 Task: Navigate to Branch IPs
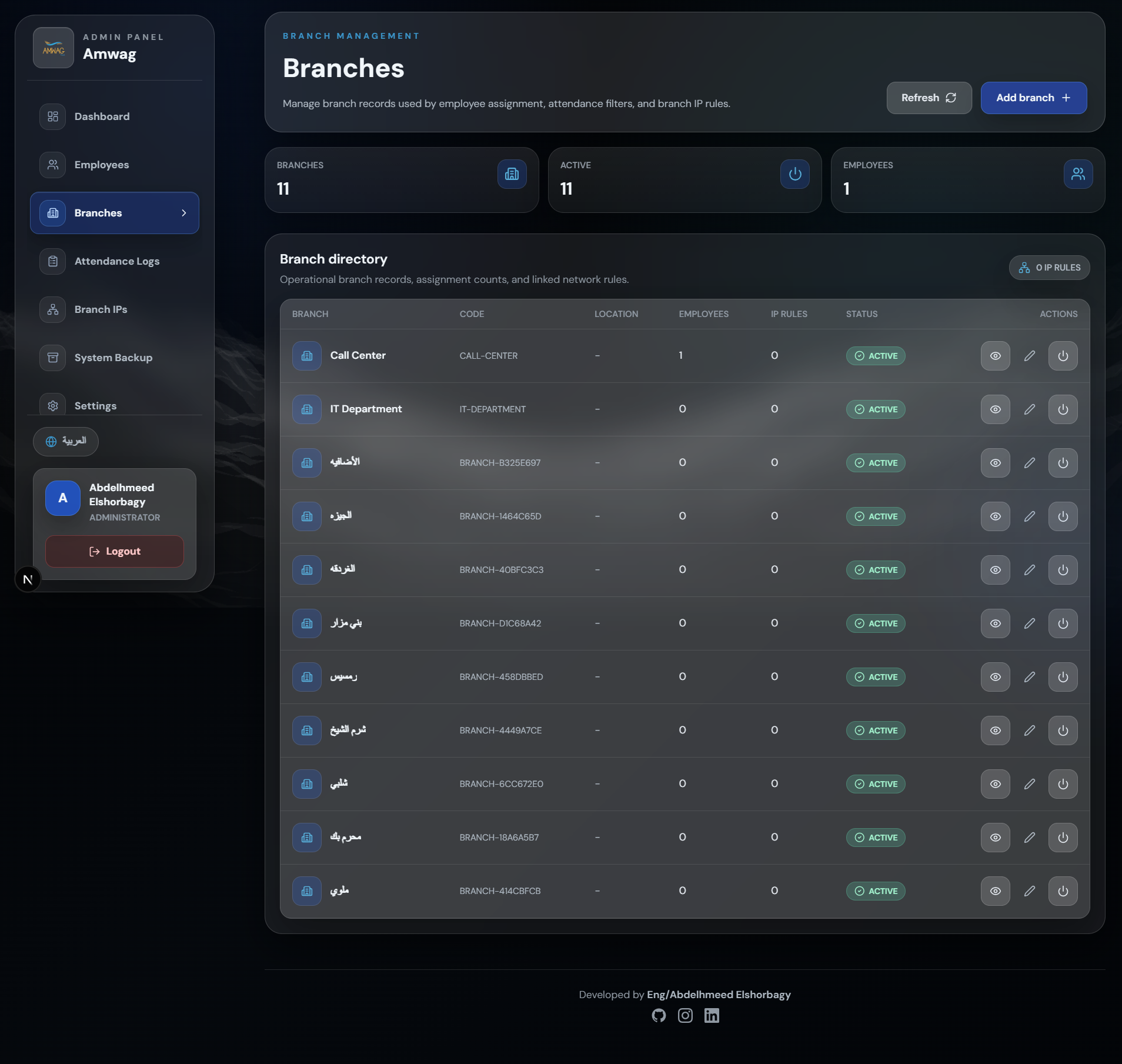[115, 309]
